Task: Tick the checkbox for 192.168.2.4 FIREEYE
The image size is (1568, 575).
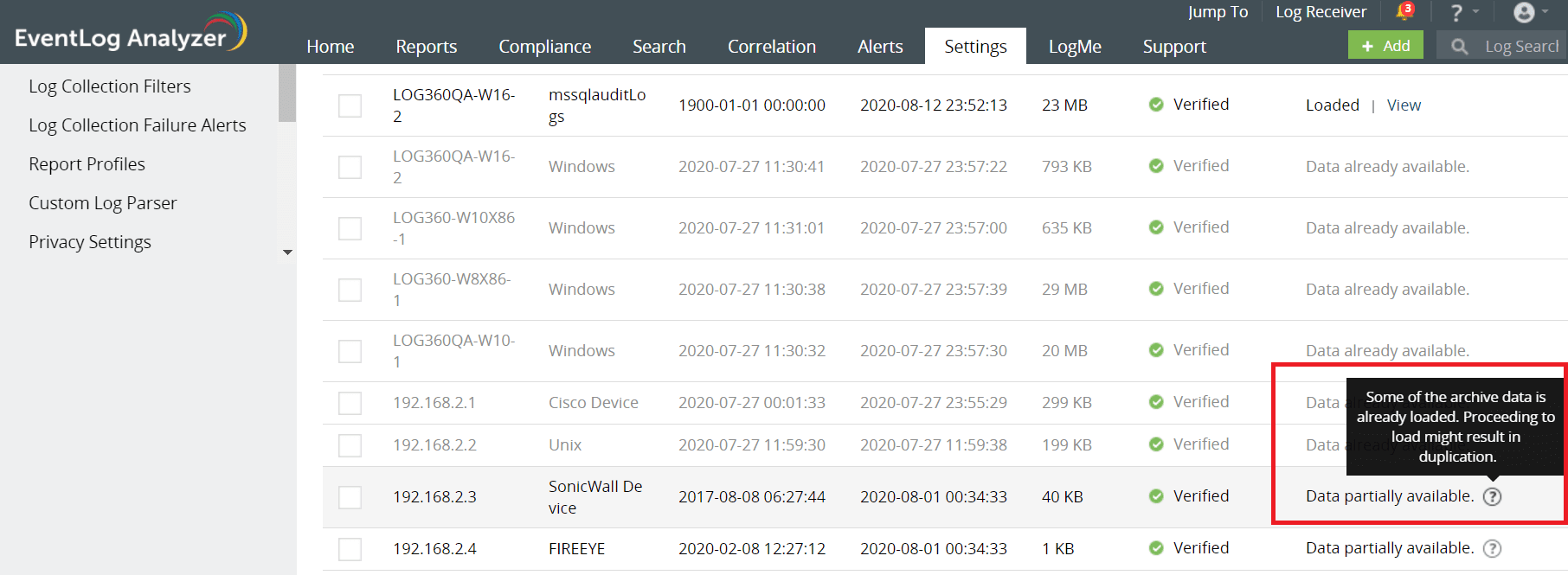Action: click(350, 549)
